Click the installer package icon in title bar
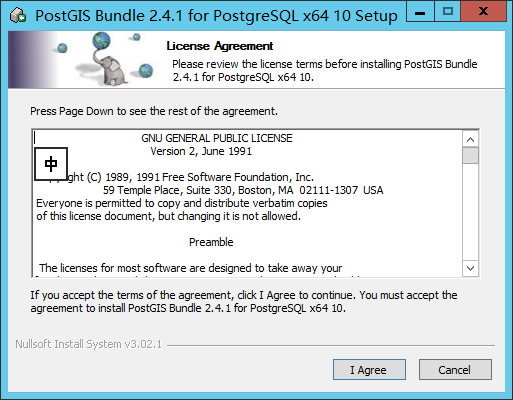Image resolution: width=513 pixels, height=400 pixels. click(x=18, y=15)
